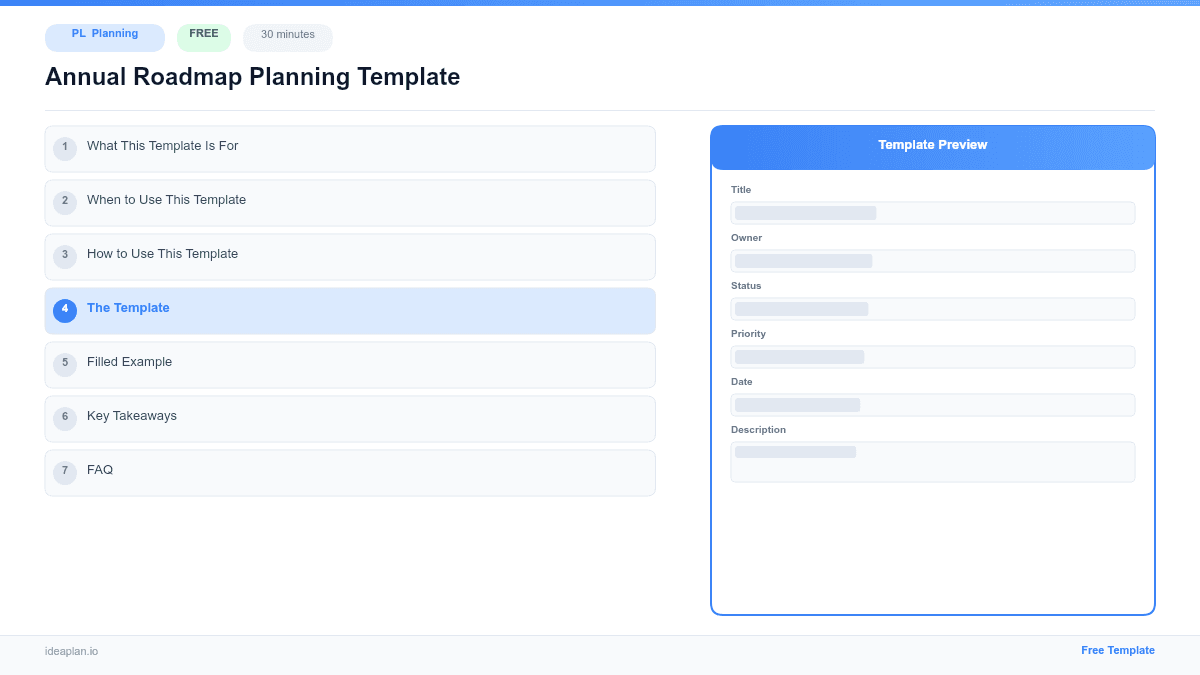Select the Status field in the preview
1200x675 pixels.
[x=932, y=308]
